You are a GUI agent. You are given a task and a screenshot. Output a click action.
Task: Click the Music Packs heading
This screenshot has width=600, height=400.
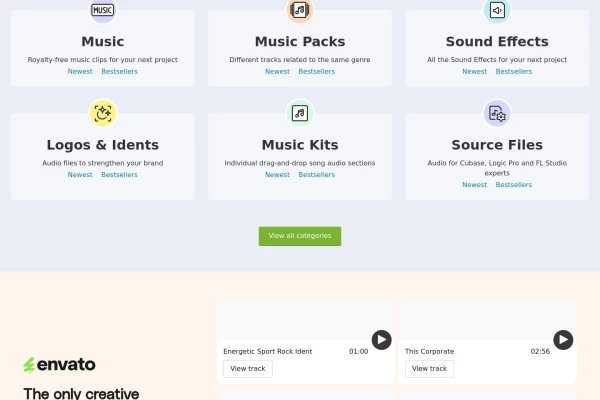point(300,41)
